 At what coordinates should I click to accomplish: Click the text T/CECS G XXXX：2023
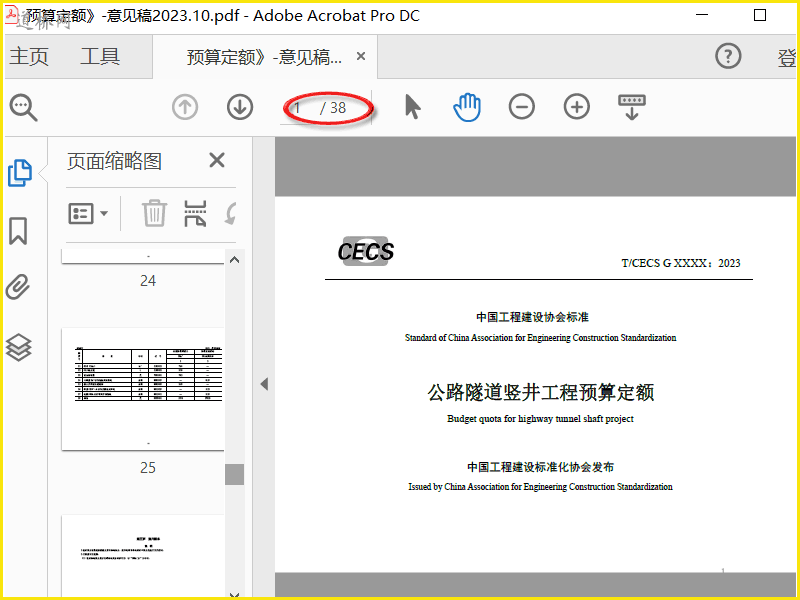681,263
